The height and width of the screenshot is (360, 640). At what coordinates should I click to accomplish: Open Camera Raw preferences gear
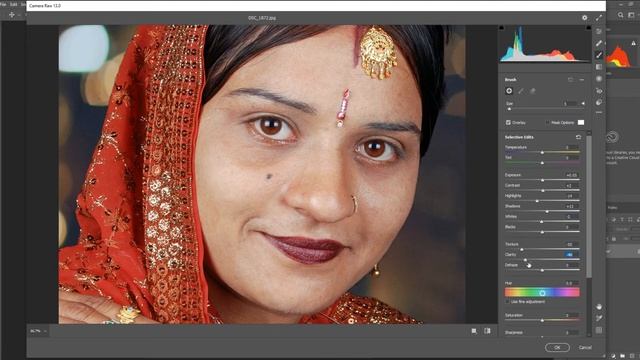tap(584, 18)
